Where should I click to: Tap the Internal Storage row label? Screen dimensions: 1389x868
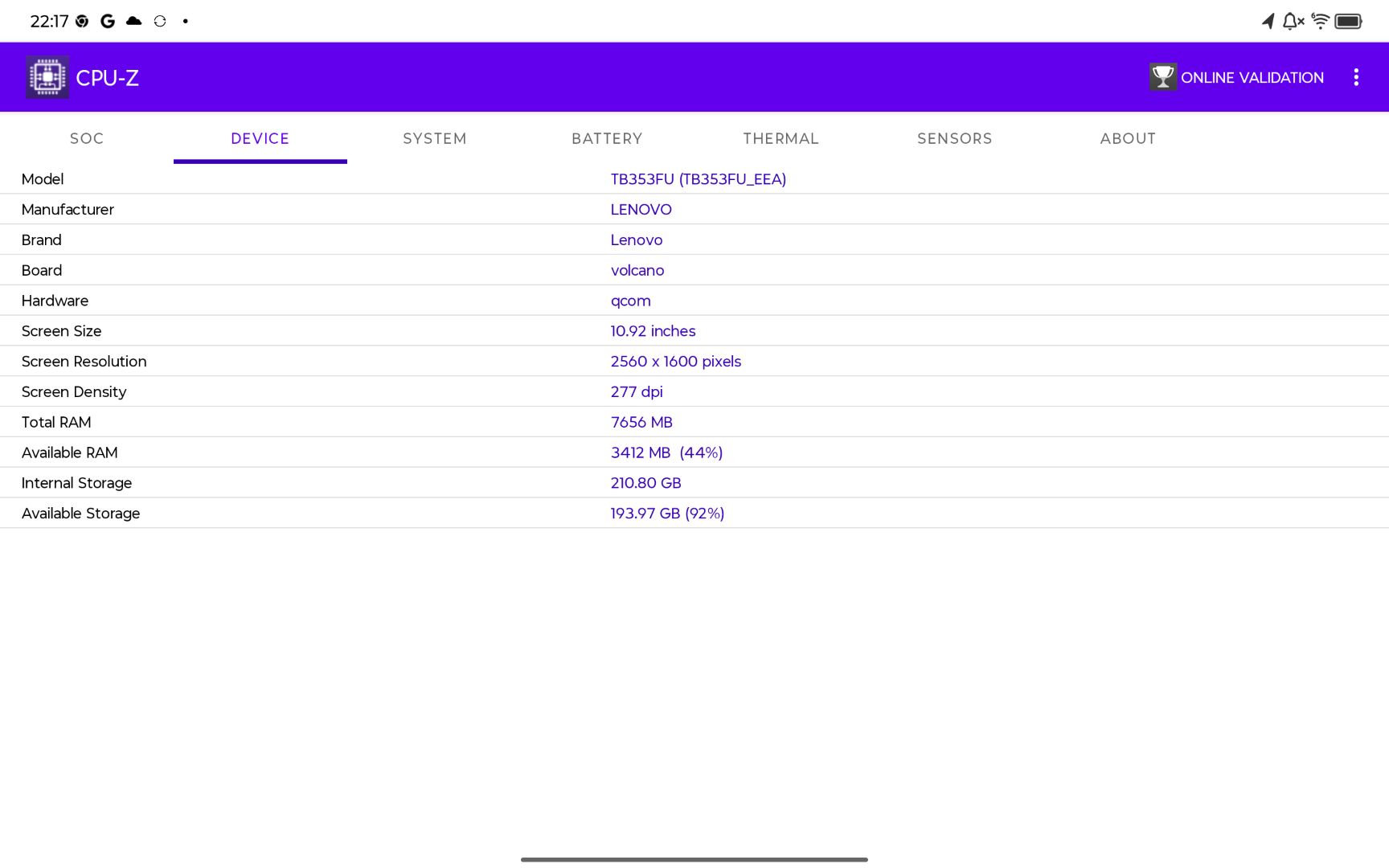pos(76,483)
